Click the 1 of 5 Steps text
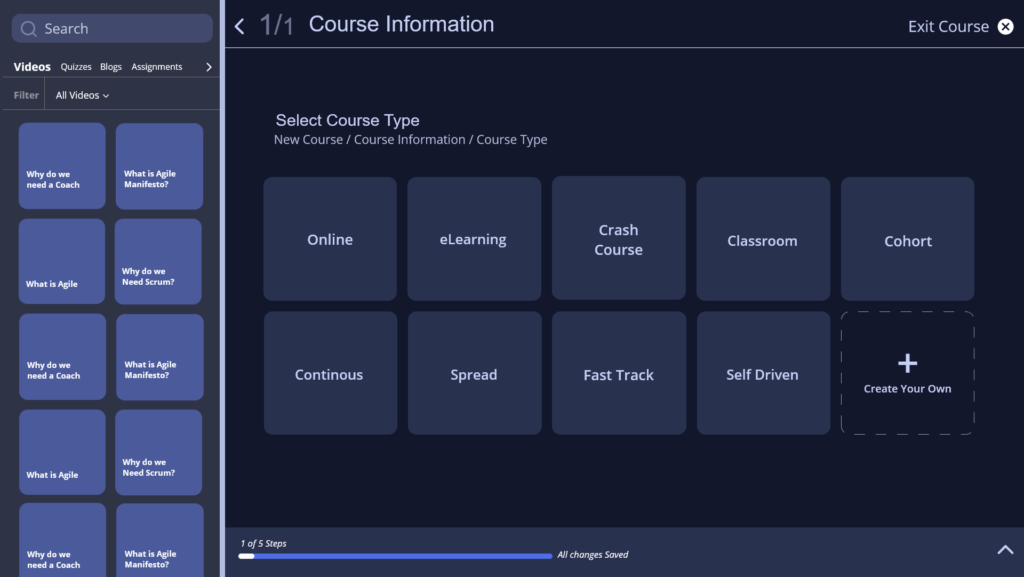The height and width of the screenshot is (577, 1024). (263, 543)
